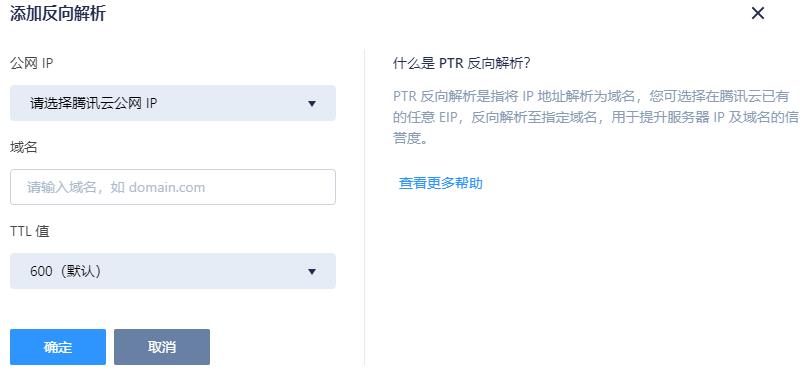Open the 请选择腾讯云公网 IP selector
The width and height of the screenshot is (801, 373).
tap(173, 103)
